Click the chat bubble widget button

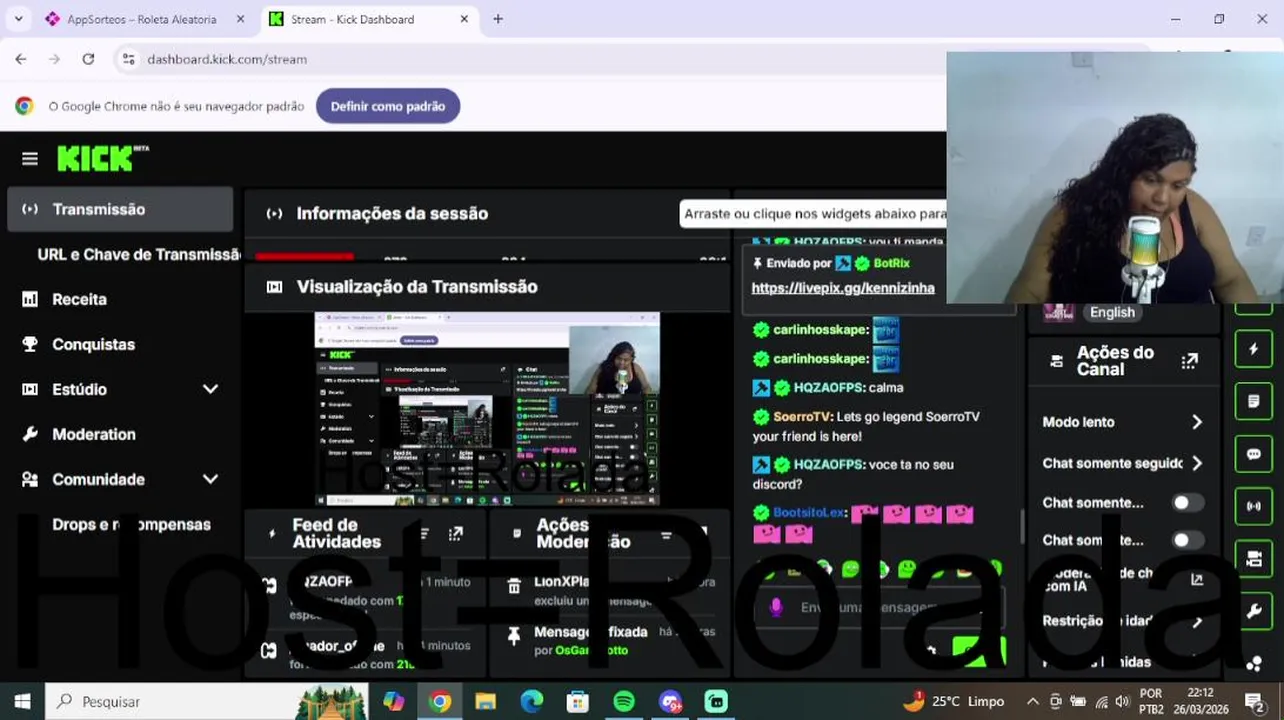click(1254, 454)
